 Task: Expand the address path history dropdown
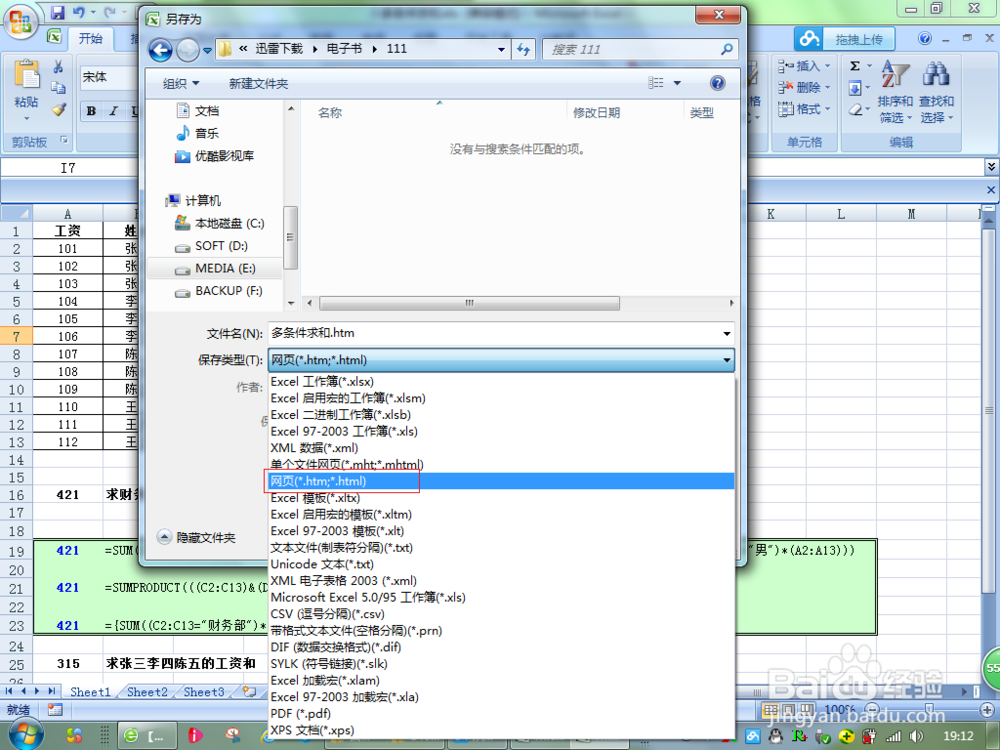tap(501, 49)
